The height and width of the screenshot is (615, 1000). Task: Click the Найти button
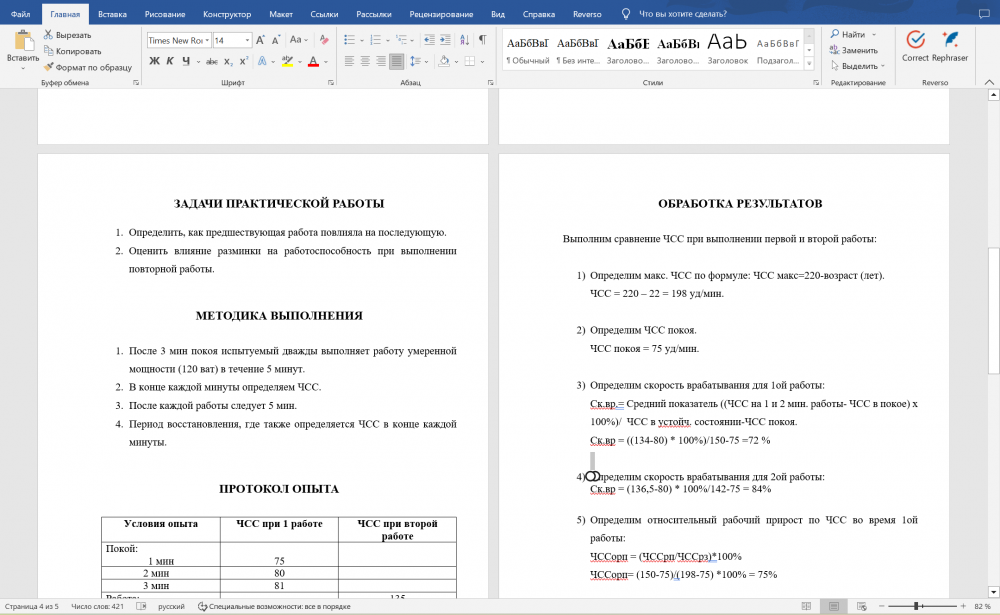[848, 34]
